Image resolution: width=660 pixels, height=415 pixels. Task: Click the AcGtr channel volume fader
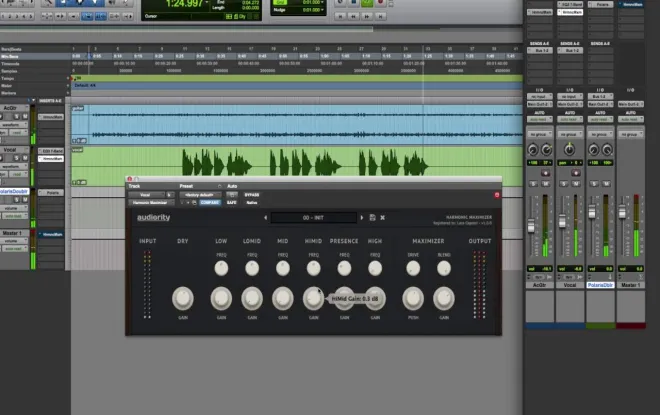tap(531, 226)
